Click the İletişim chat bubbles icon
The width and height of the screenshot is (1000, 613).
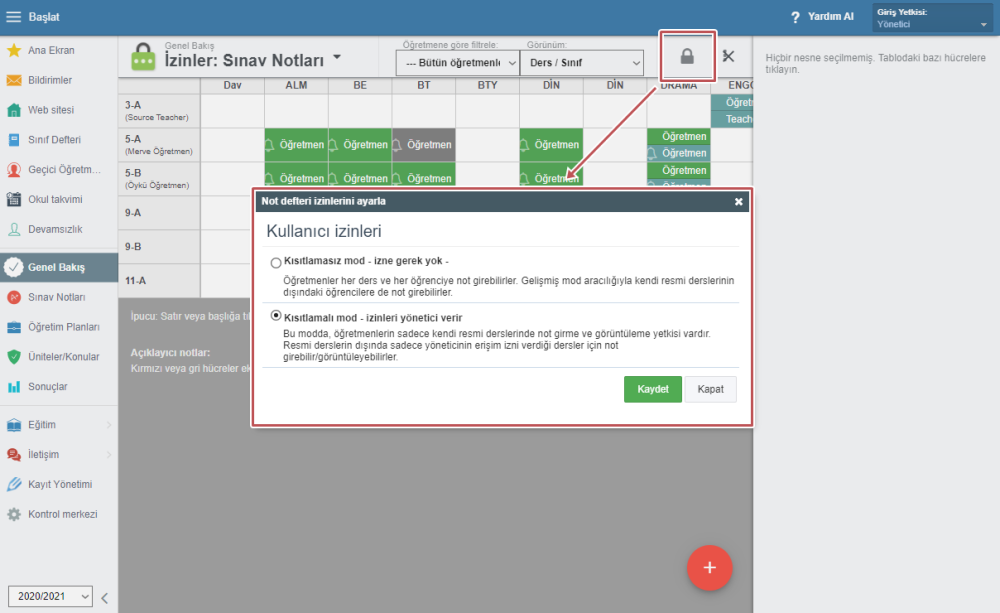point(13,454)
